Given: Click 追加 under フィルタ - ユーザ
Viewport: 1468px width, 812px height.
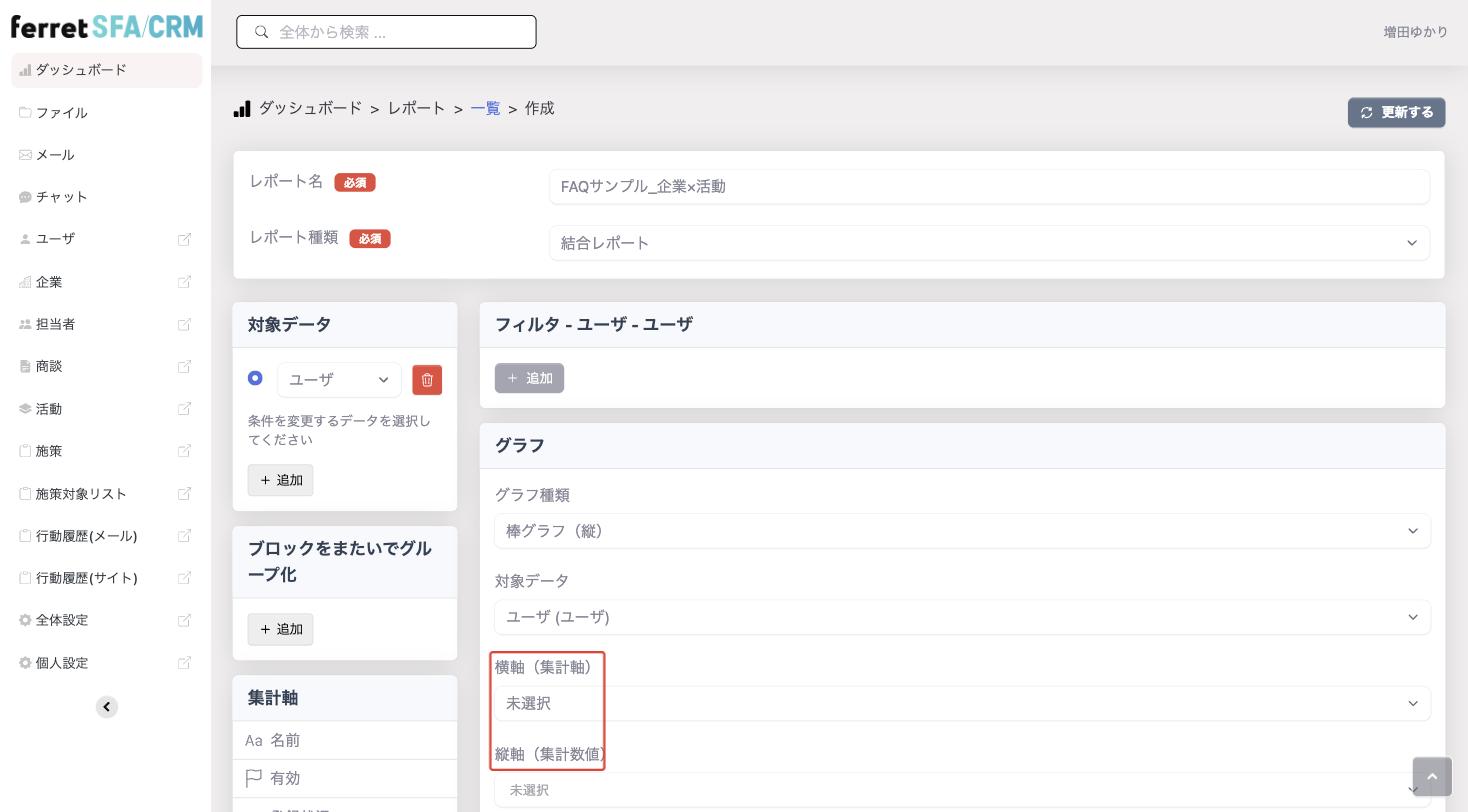Looking at the screenshot, I should pyautogui.click(x=529, y=378).
